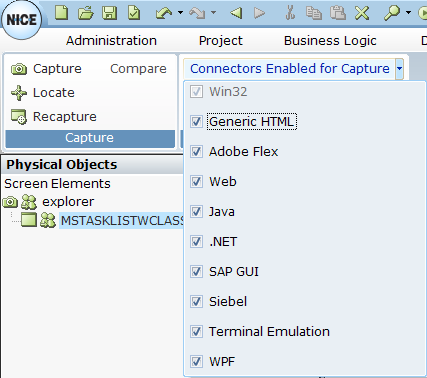Toggle the Adobe Flex checkbox
Viewport: 427px width, 378px height.
point(196,152)
